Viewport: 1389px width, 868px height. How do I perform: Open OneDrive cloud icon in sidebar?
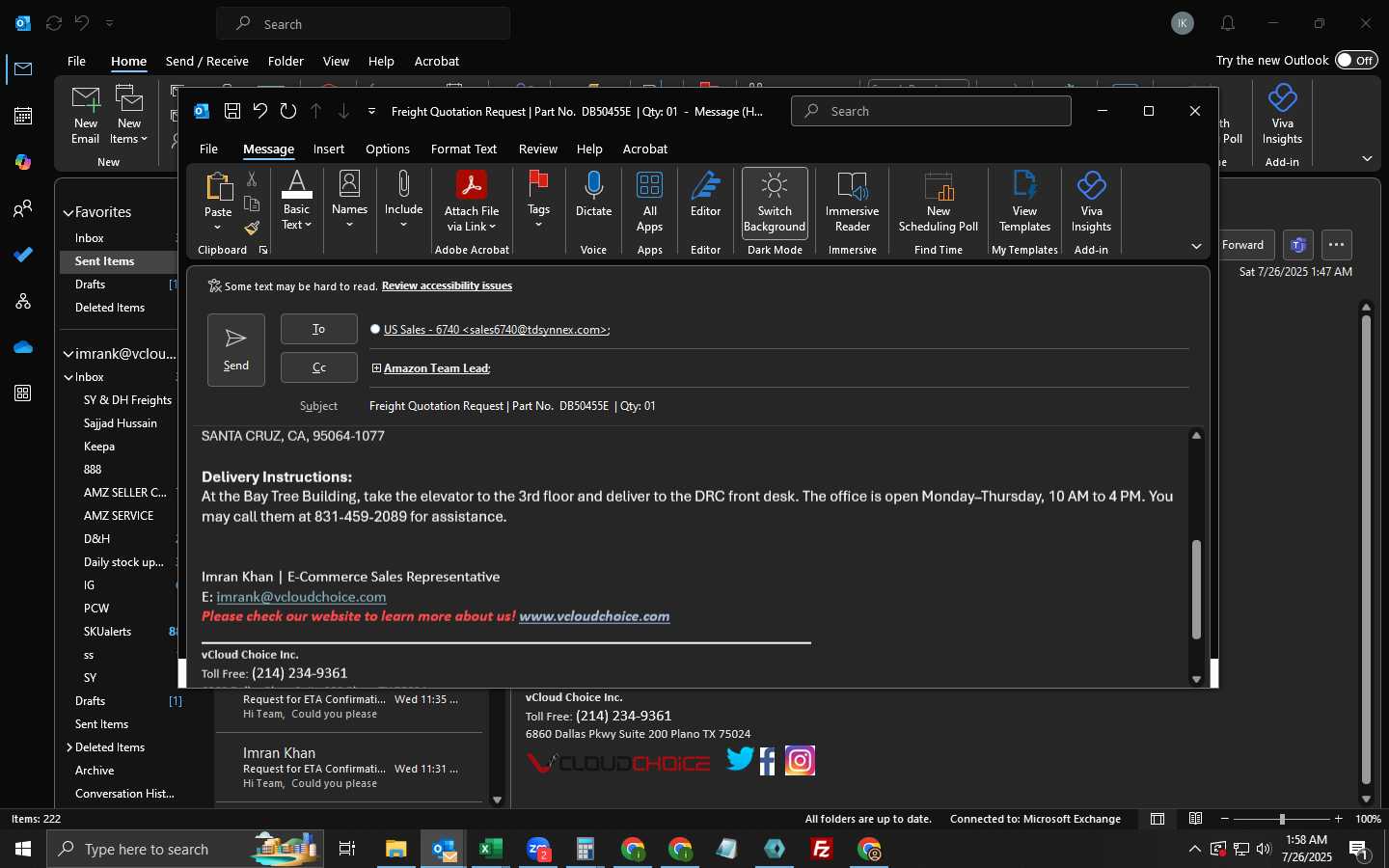[23, 347]
